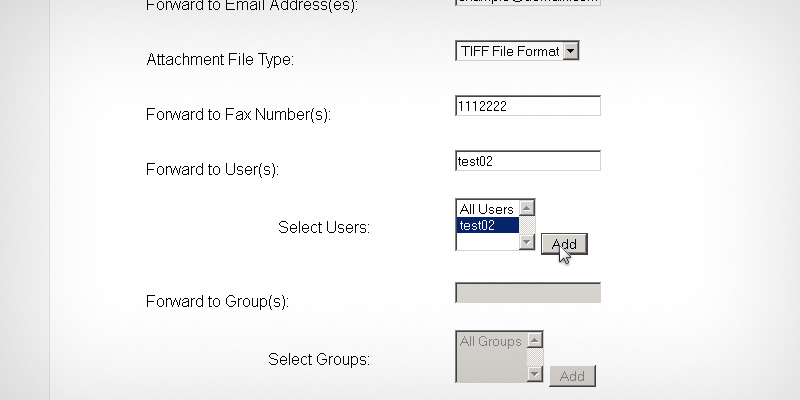The width and height of the screenshot is (800, 400).
Task: Click the groups list scroll down arrow
Action: [535, 374]
